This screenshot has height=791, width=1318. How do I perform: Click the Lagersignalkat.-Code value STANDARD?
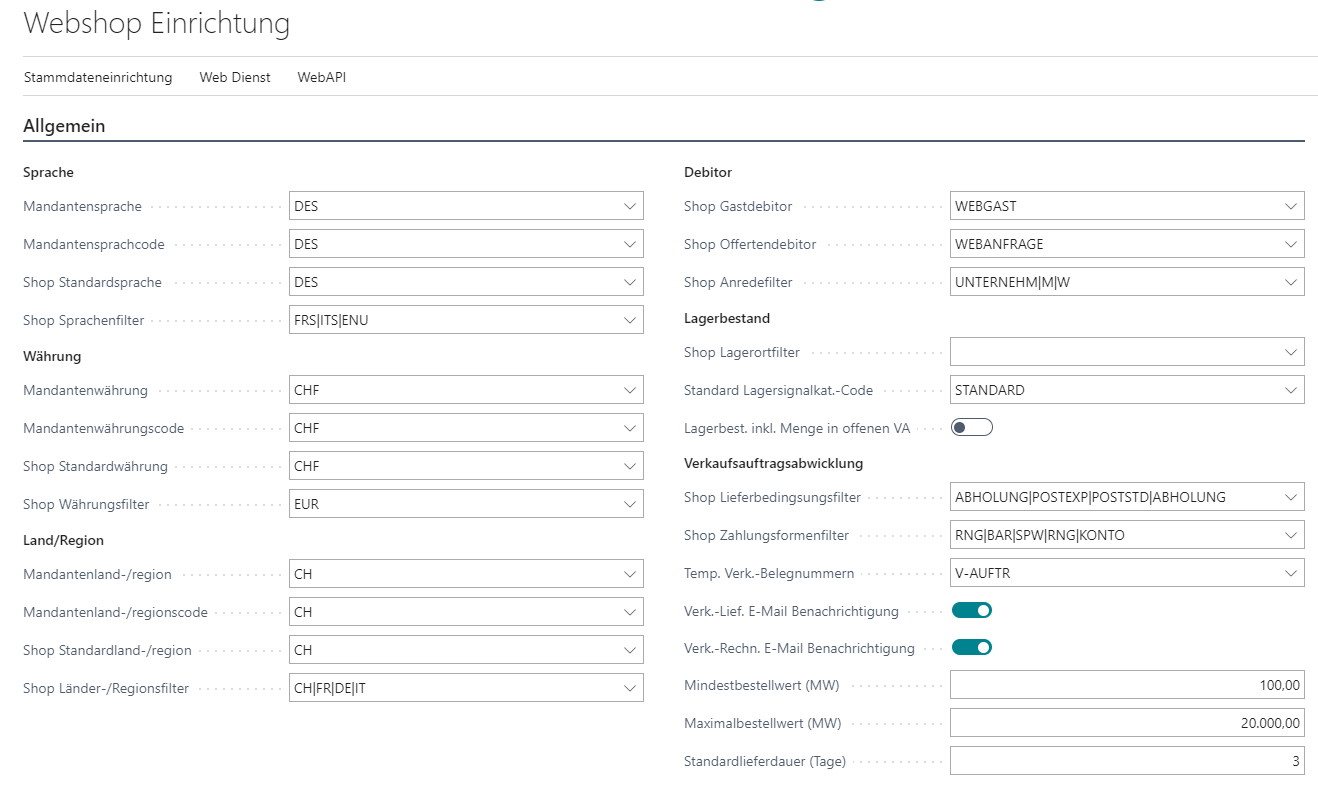point(990,390)
